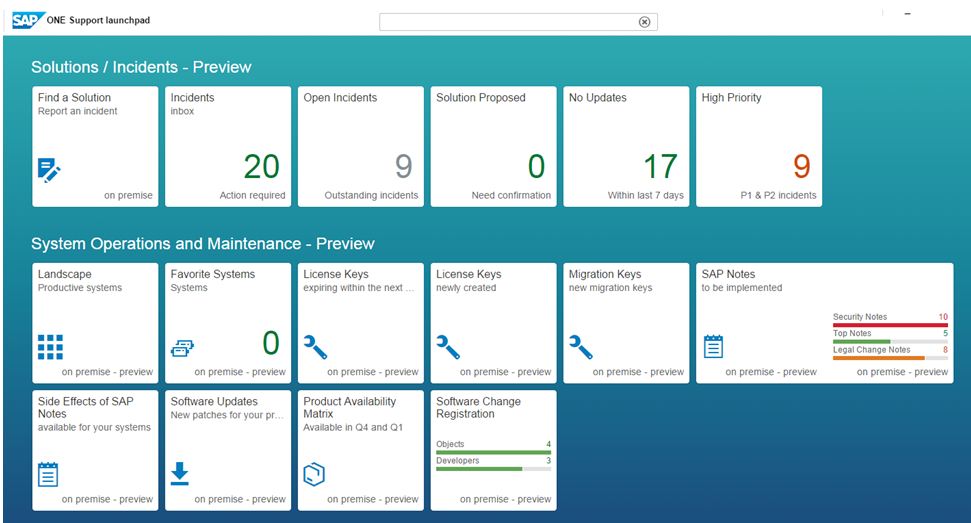Click wrench icon on Migration Keys tile
Screen dimensions: 971x523
[581, 346]
